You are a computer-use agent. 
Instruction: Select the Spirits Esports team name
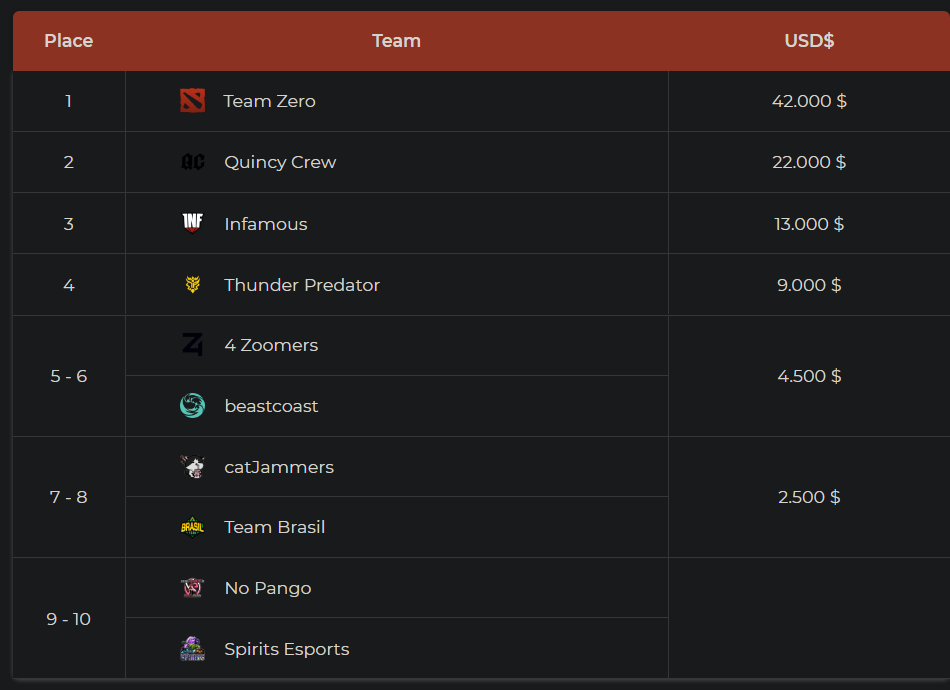287,649
